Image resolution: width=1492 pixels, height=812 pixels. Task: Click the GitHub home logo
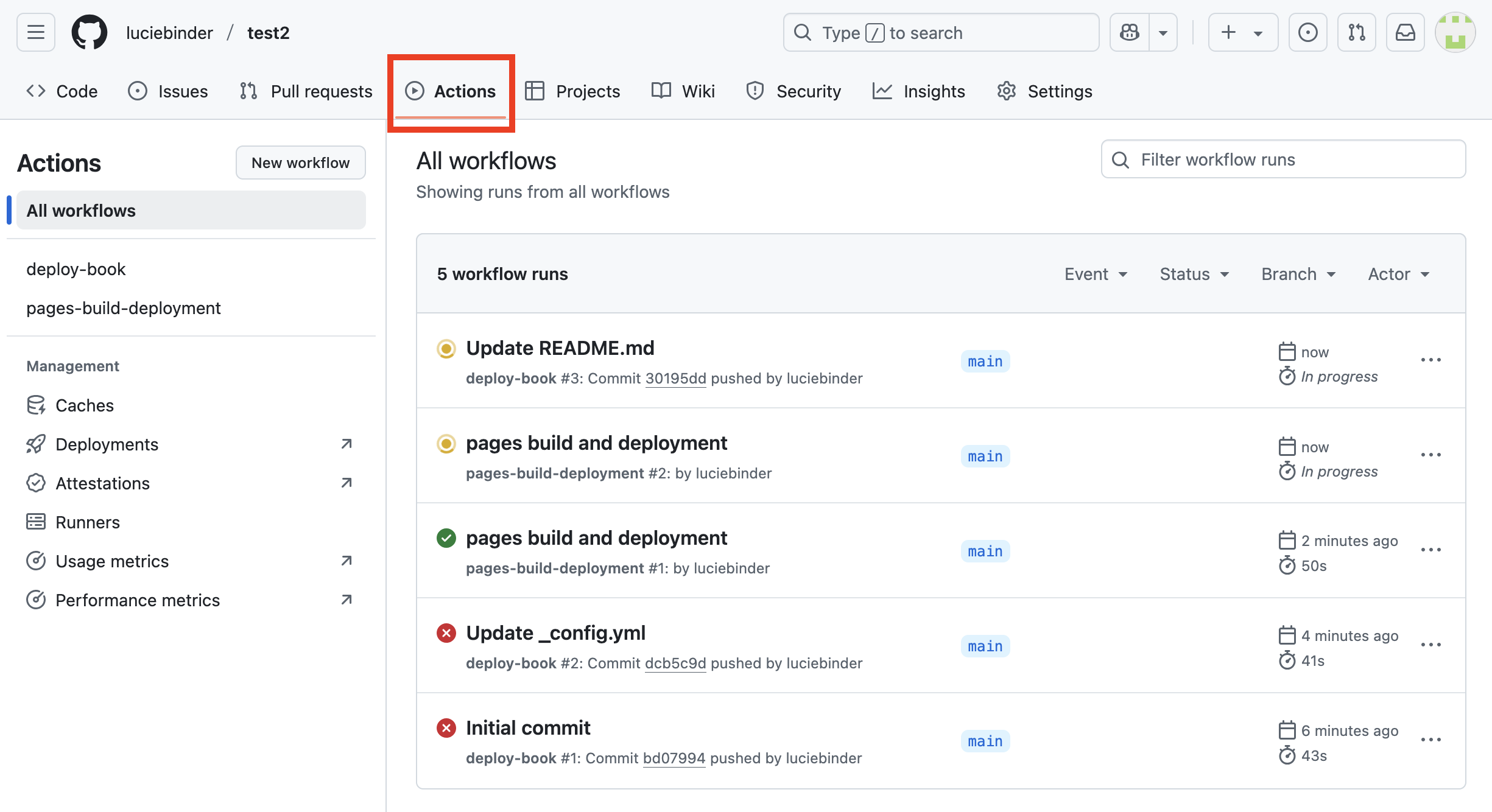tap(89, 32)
